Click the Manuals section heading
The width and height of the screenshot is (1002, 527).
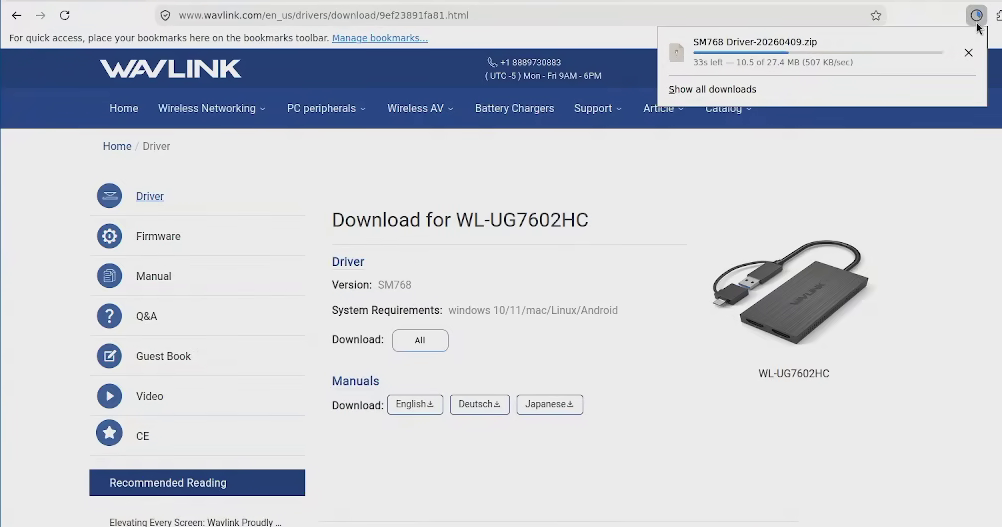[355, 381]
